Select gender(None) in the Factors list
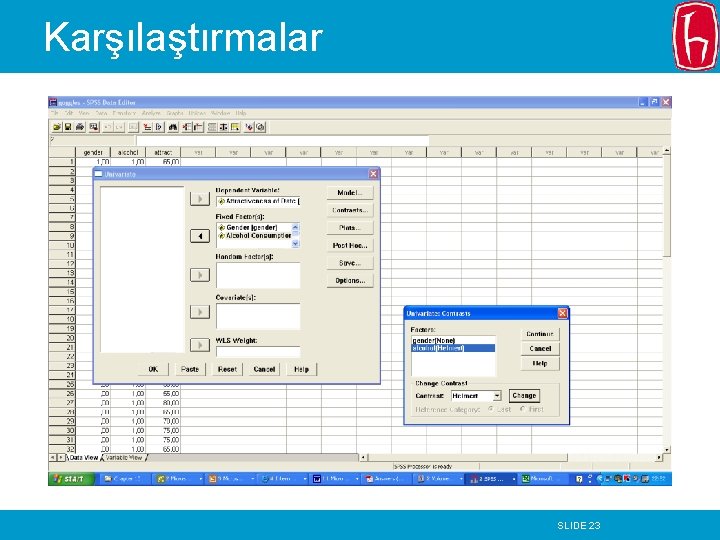The image size is (720, 540). (453, 341)
